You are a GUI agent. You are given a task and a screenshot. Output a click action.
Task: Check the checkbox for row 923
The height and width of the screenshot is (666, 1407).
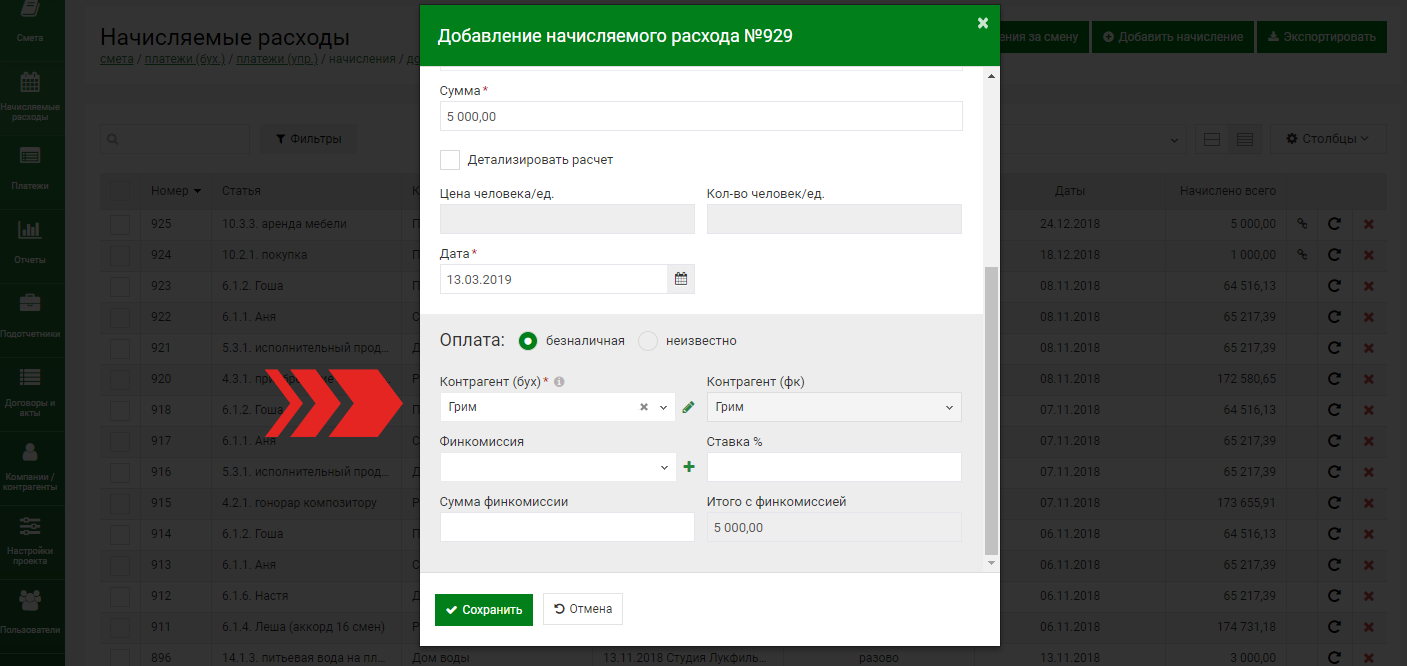[120, 286]
